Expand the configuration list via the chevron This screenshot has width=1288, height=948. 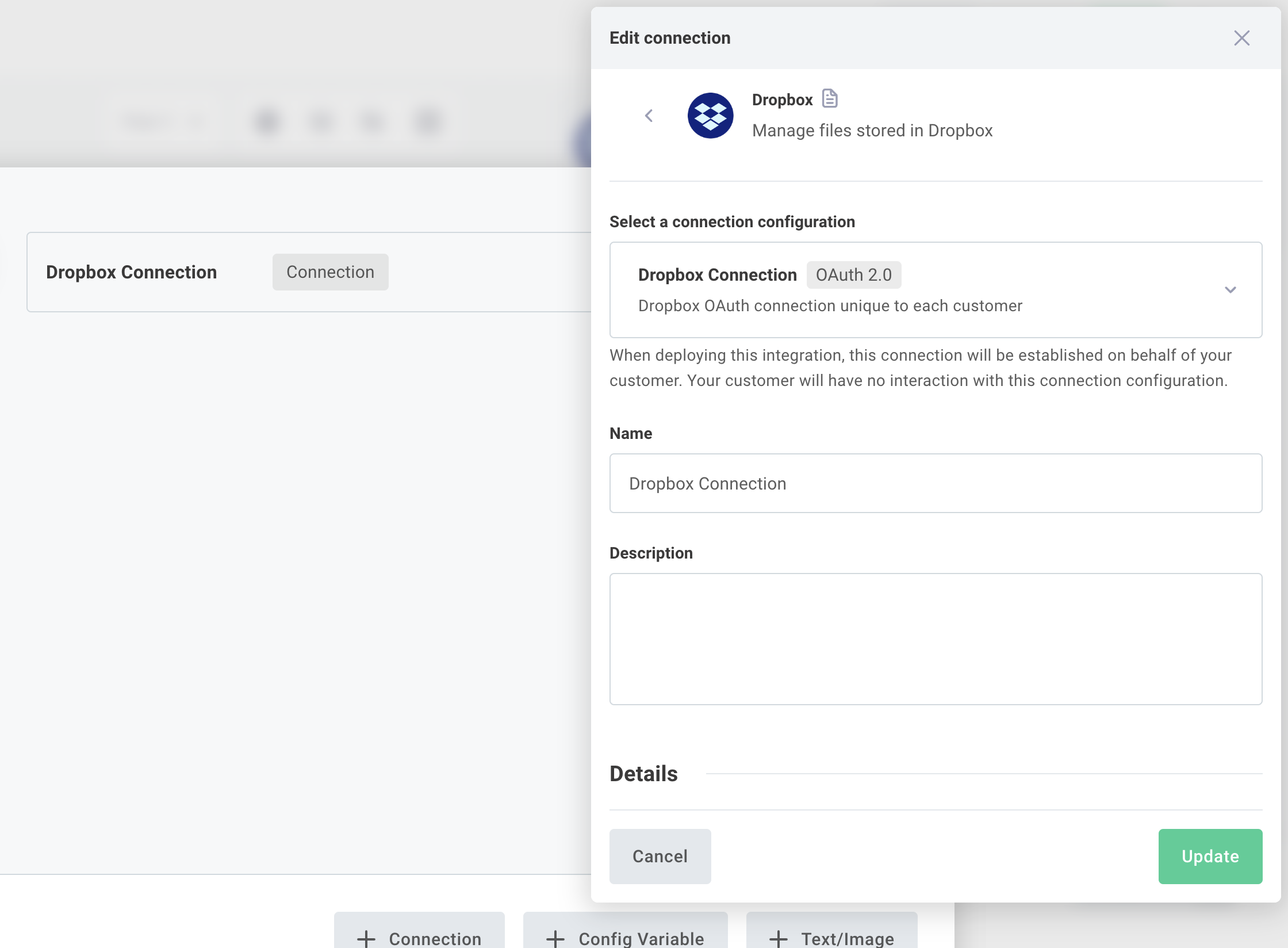tap(1230, 290)
